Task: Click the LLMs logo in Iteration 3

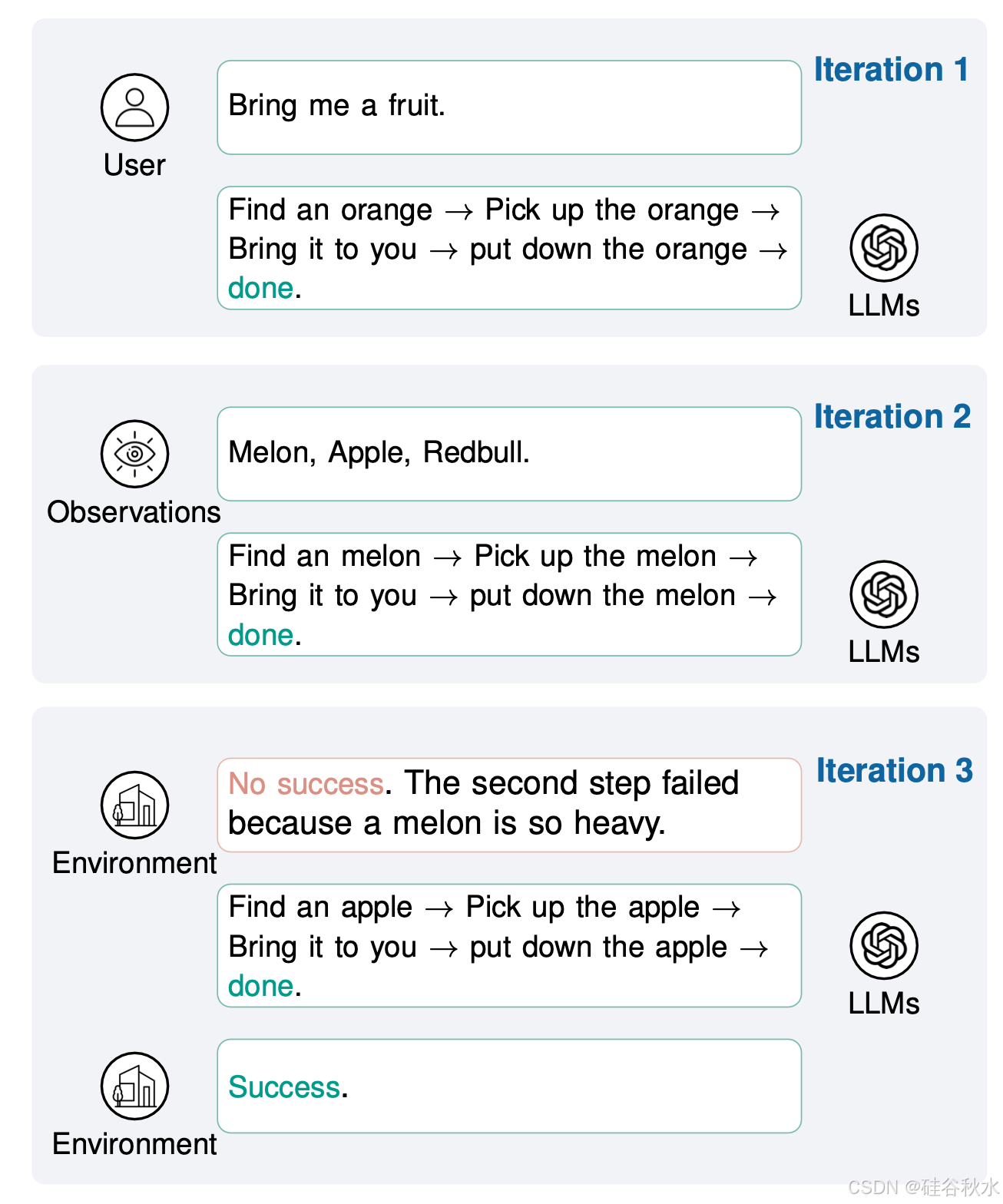Action: 883,945
